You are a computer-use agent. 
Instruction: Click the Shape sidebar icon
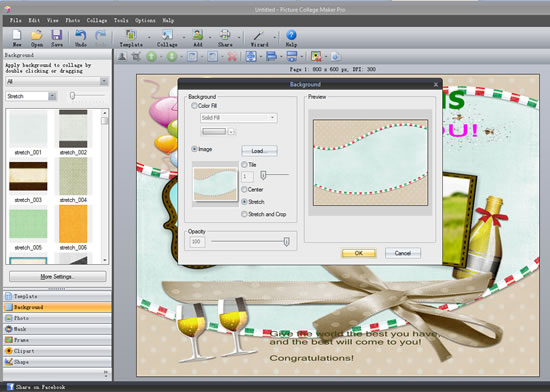click(x=8, y=361)
